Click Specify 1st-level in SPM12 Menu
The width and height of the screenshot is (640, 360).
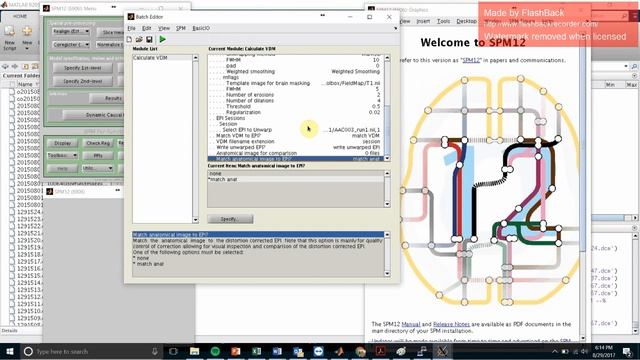(x=82, y=68)
